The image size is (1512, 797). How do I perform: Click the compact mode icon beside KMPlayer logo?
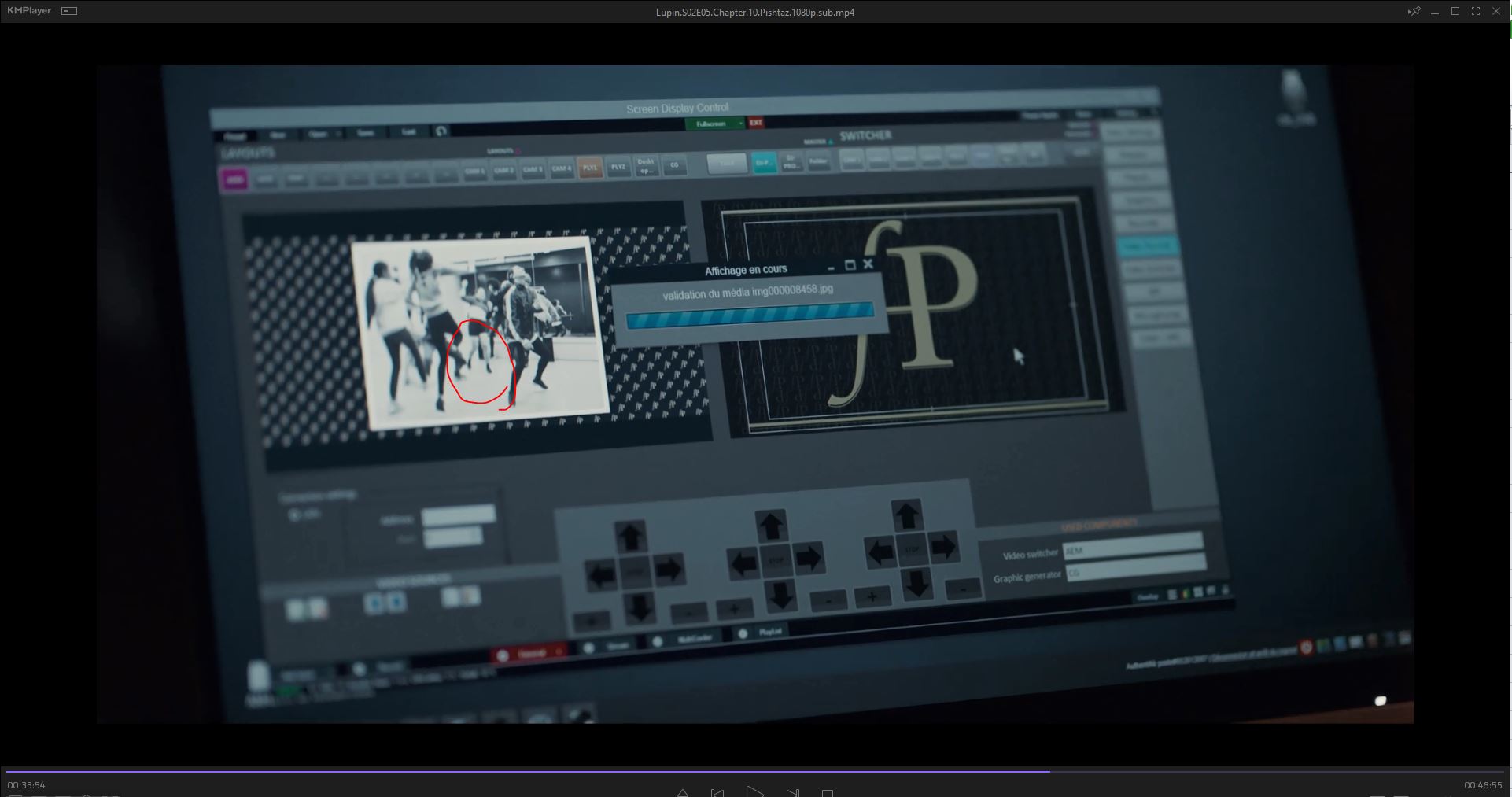69,11
